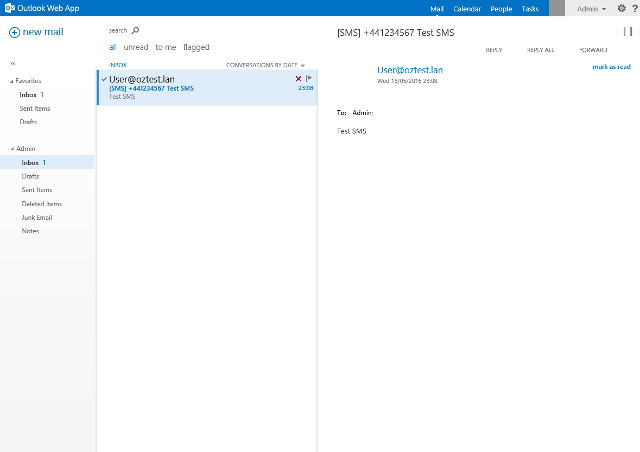Collapse the Admin mailbox tree
The height and width of the screenshot is (452, 640).
[x=12, y=149]
